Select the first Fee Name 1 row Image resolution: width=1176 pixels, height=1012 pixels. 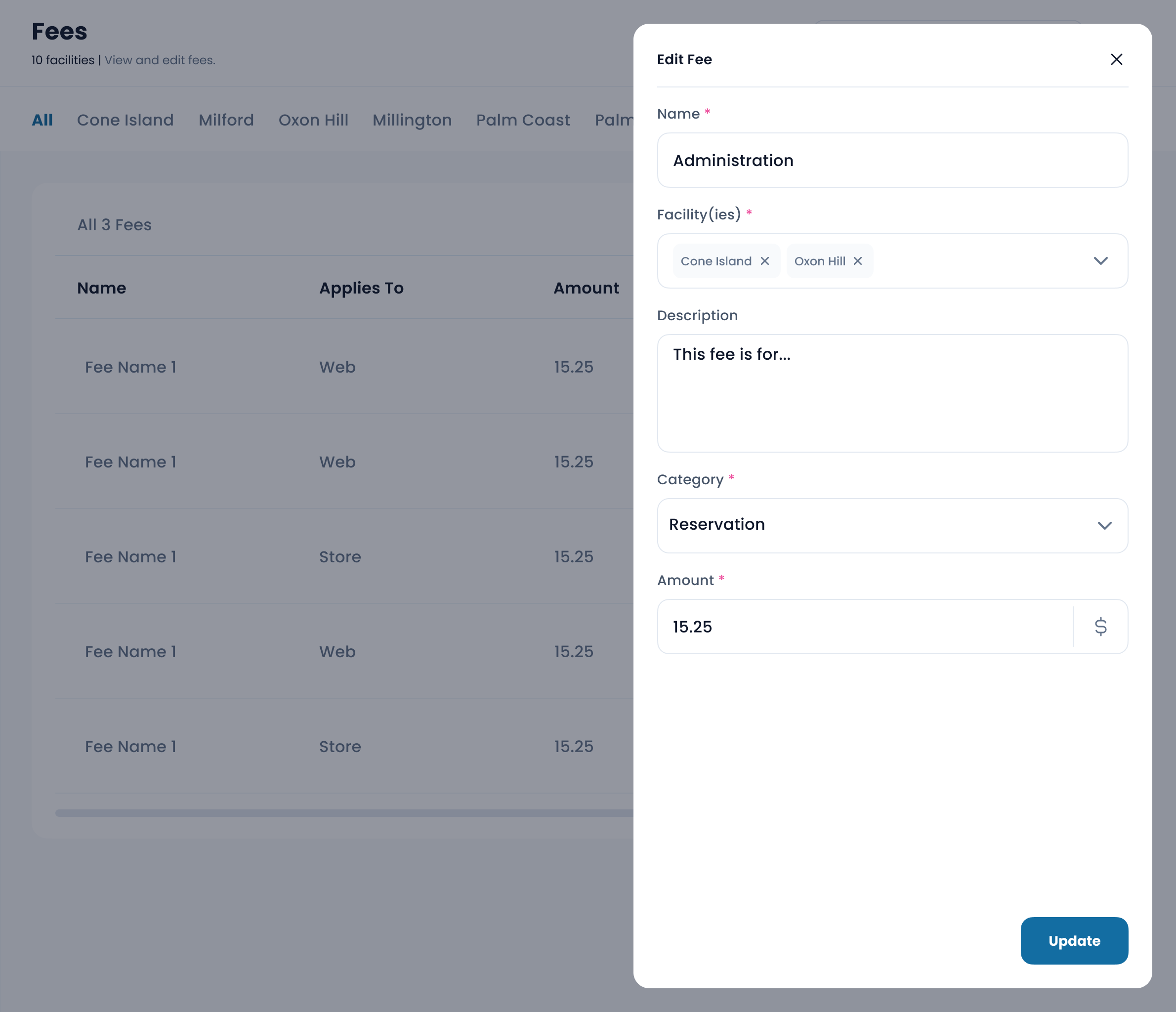pyautogui.click(x=130, y=367)
